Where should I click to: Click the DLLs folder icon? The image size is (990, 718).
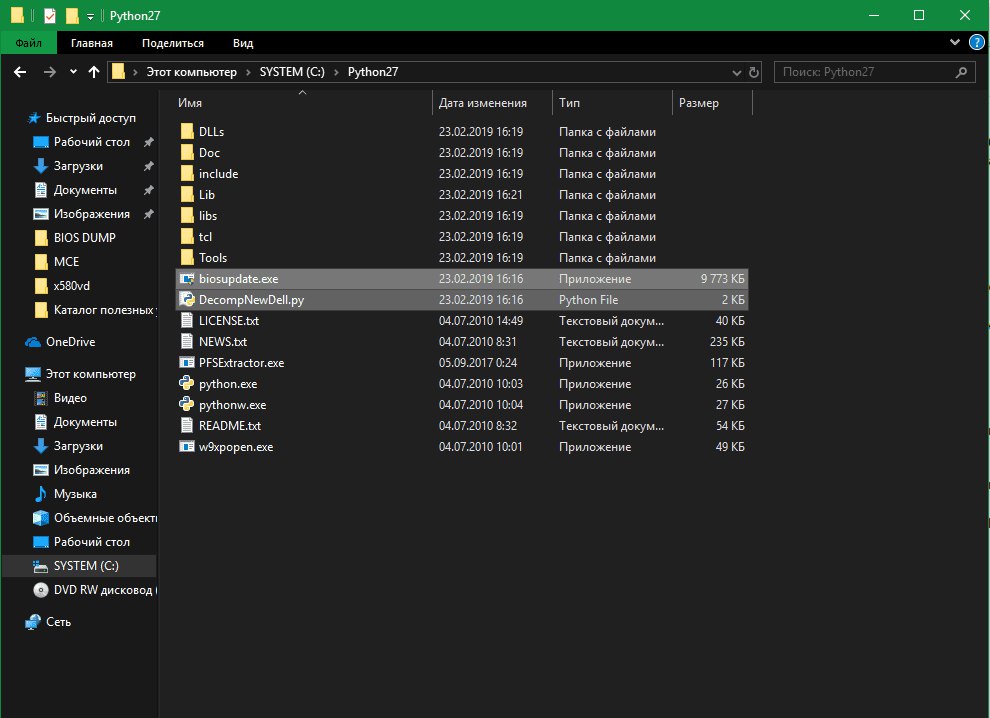[x=187, y=131]
